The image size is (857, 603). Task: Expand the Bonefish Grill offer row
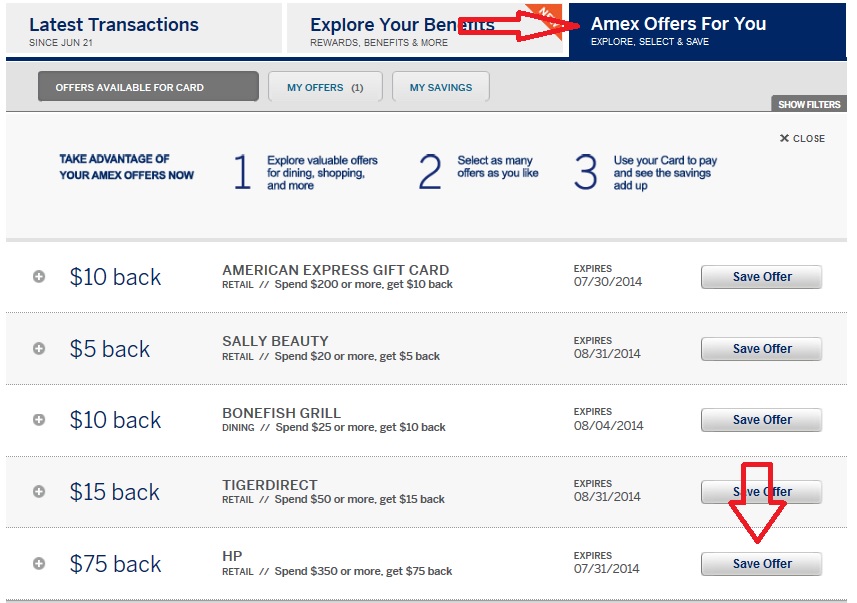(x=39, y=420)
